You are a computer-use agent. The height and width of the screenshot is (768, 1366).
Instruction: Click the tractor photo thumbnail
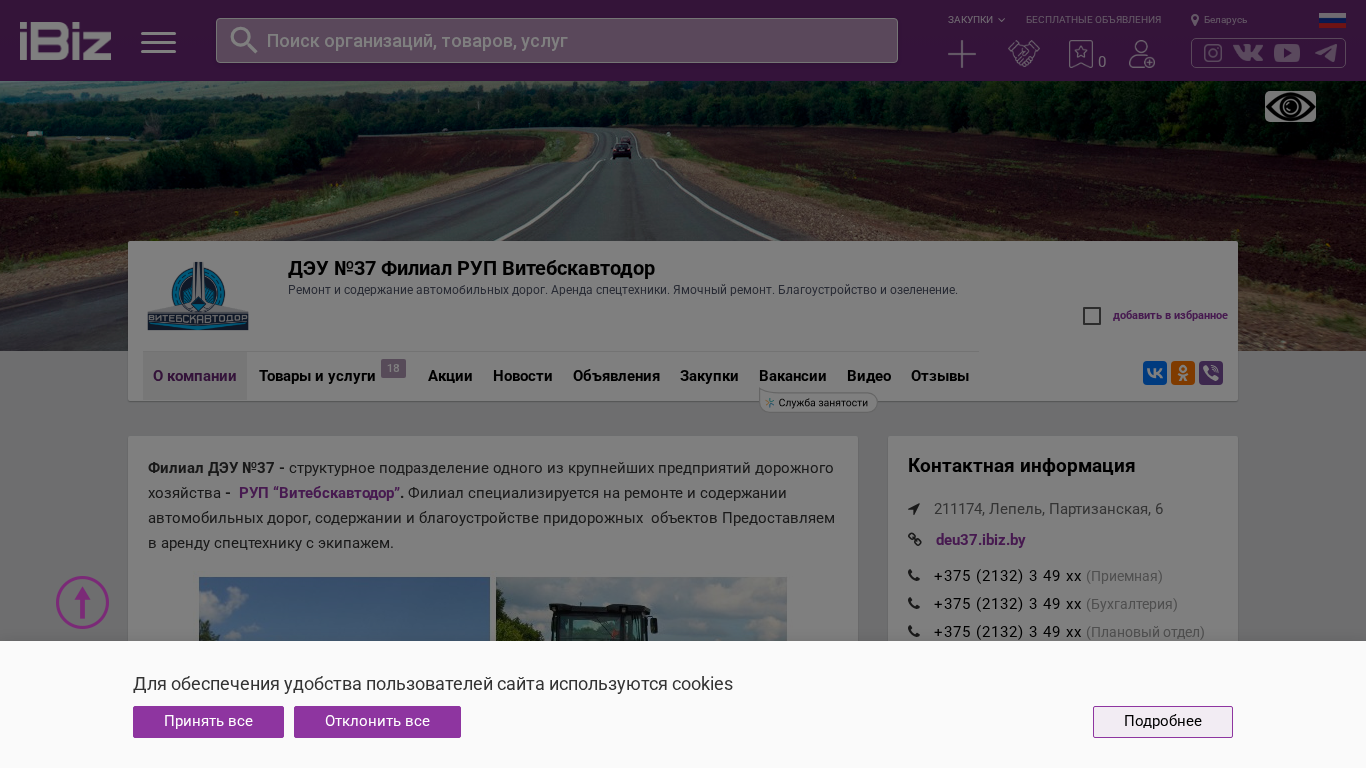(641, 609)
